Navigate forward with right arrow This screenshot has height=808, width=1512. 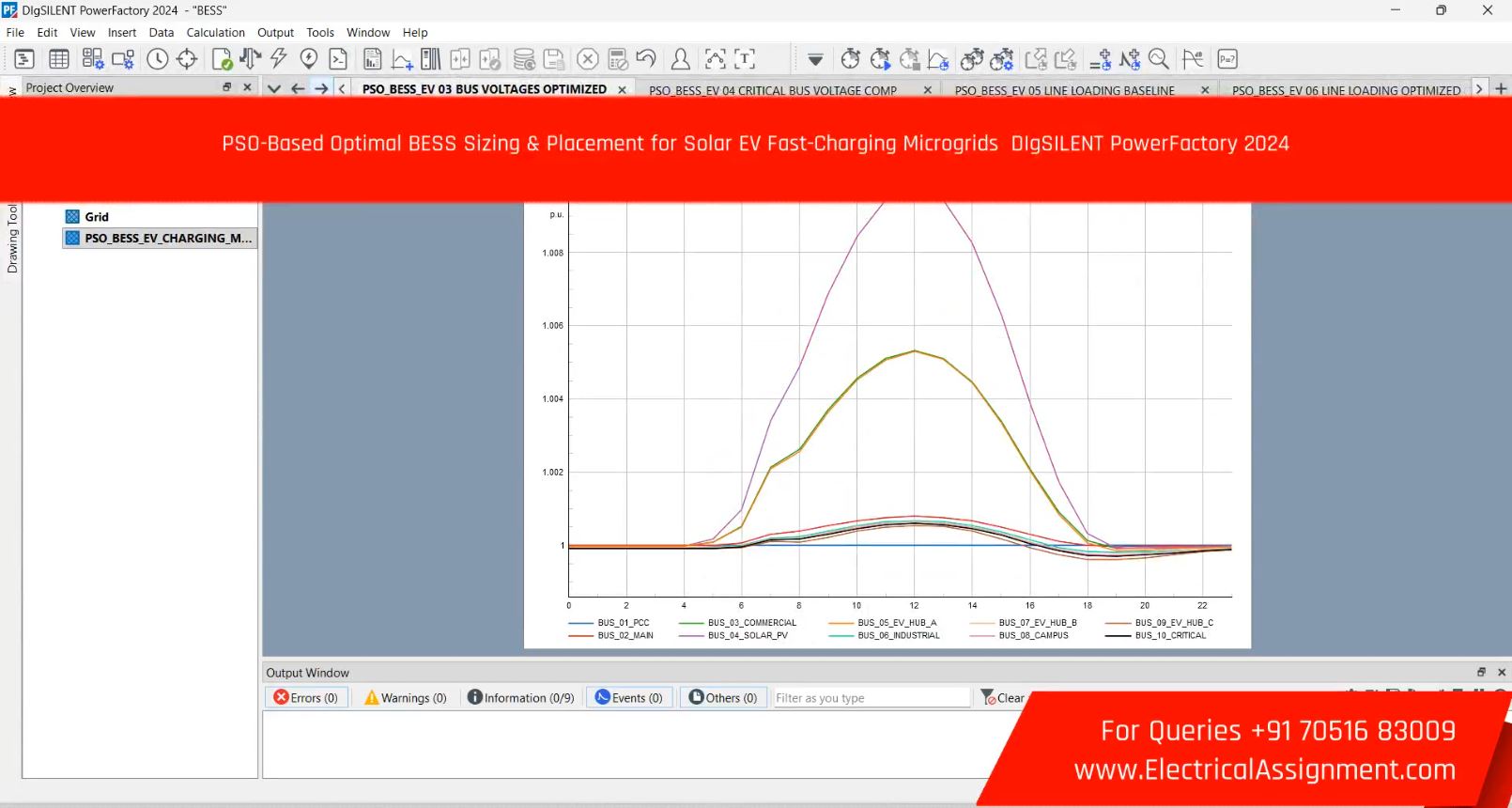coord(321,88)
